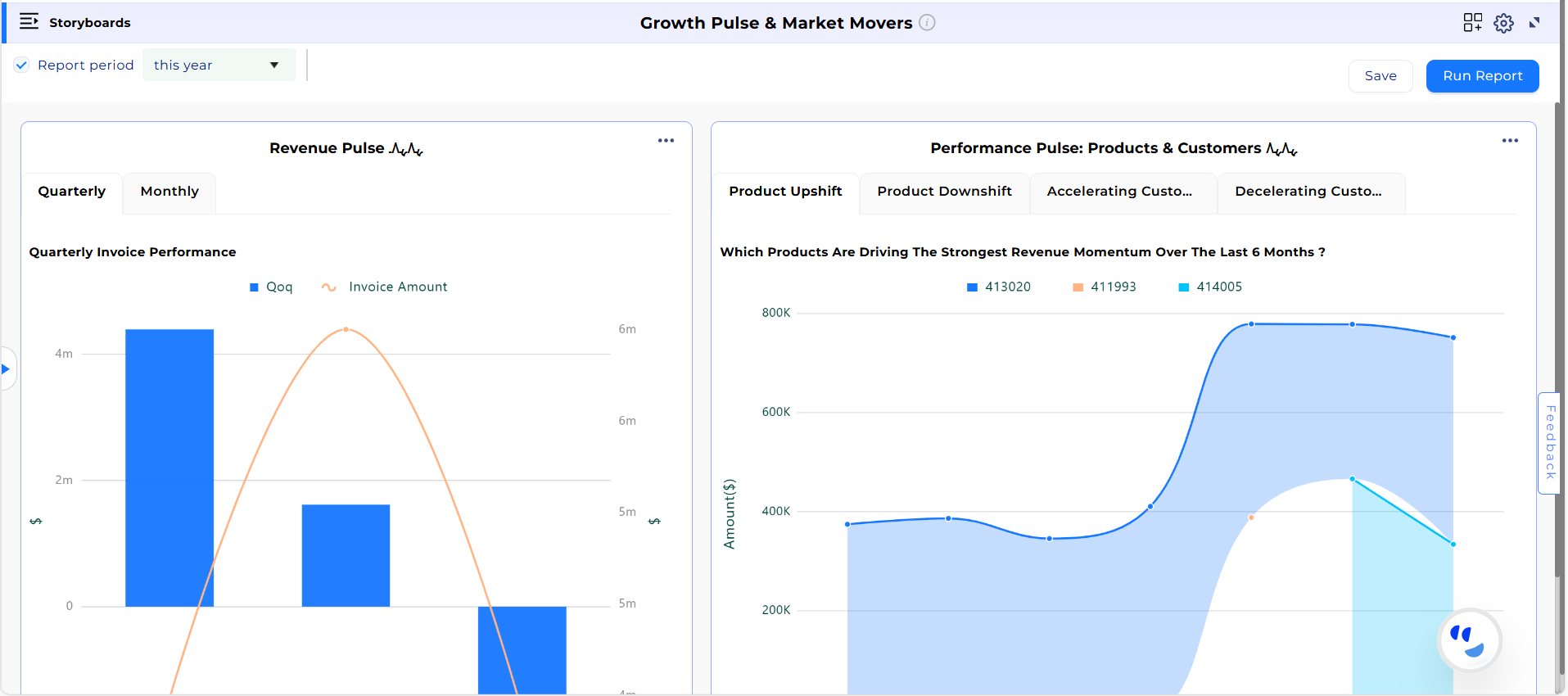This screenshot has width=1568, height=696.
Task: Open the add widget grid icon
Action: click(x=1472, y=23)
